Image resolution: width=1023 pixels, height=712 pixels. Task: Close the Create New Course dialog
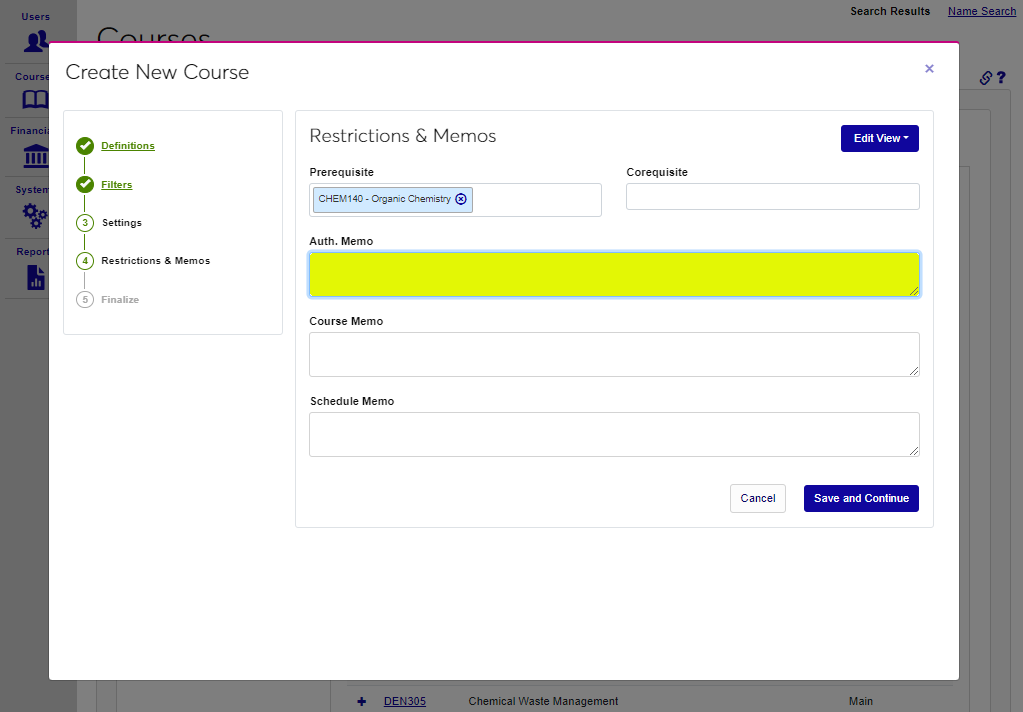929,69
